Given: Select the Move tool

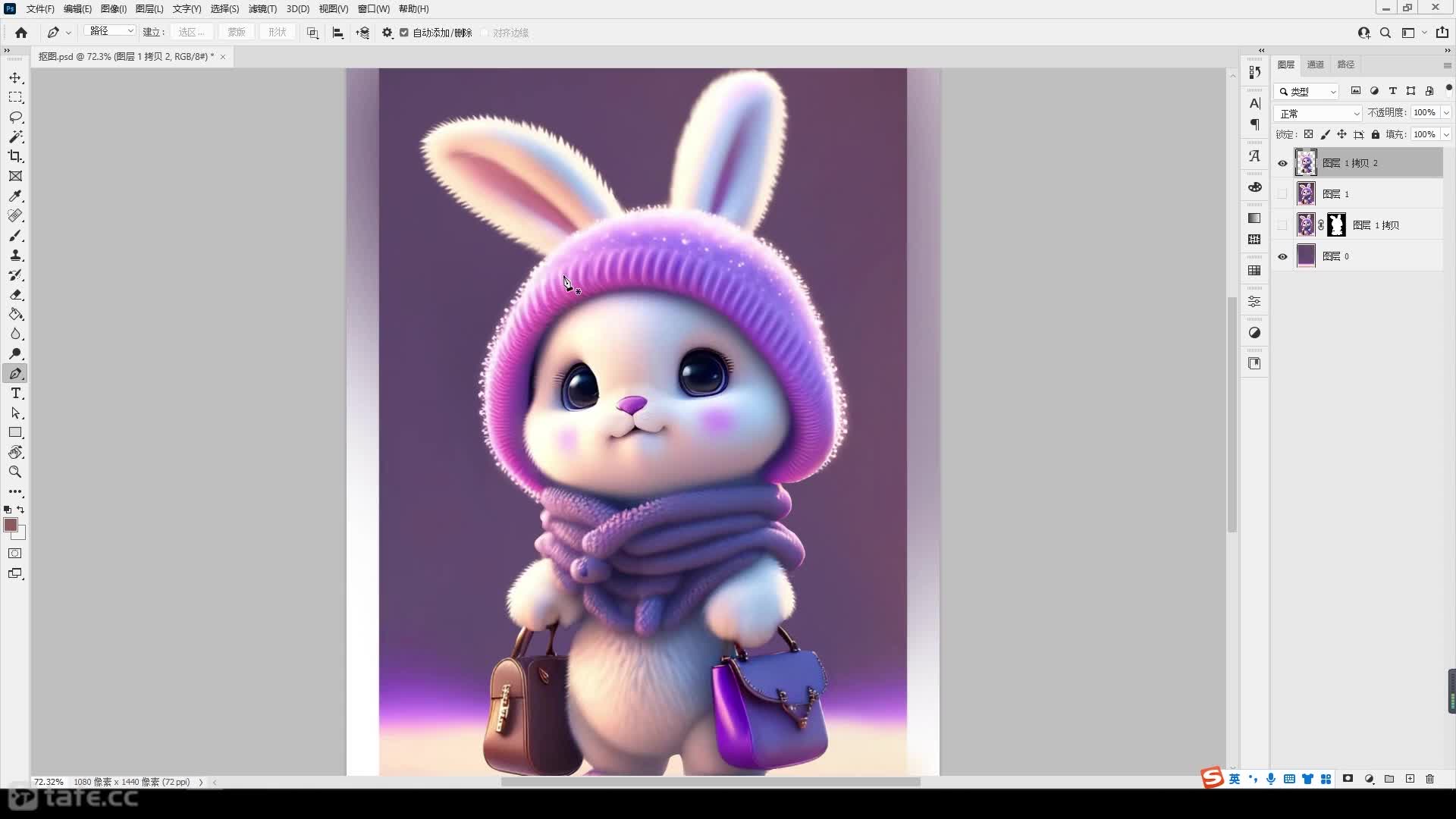Looking at the screenshot, I should 15,78.
